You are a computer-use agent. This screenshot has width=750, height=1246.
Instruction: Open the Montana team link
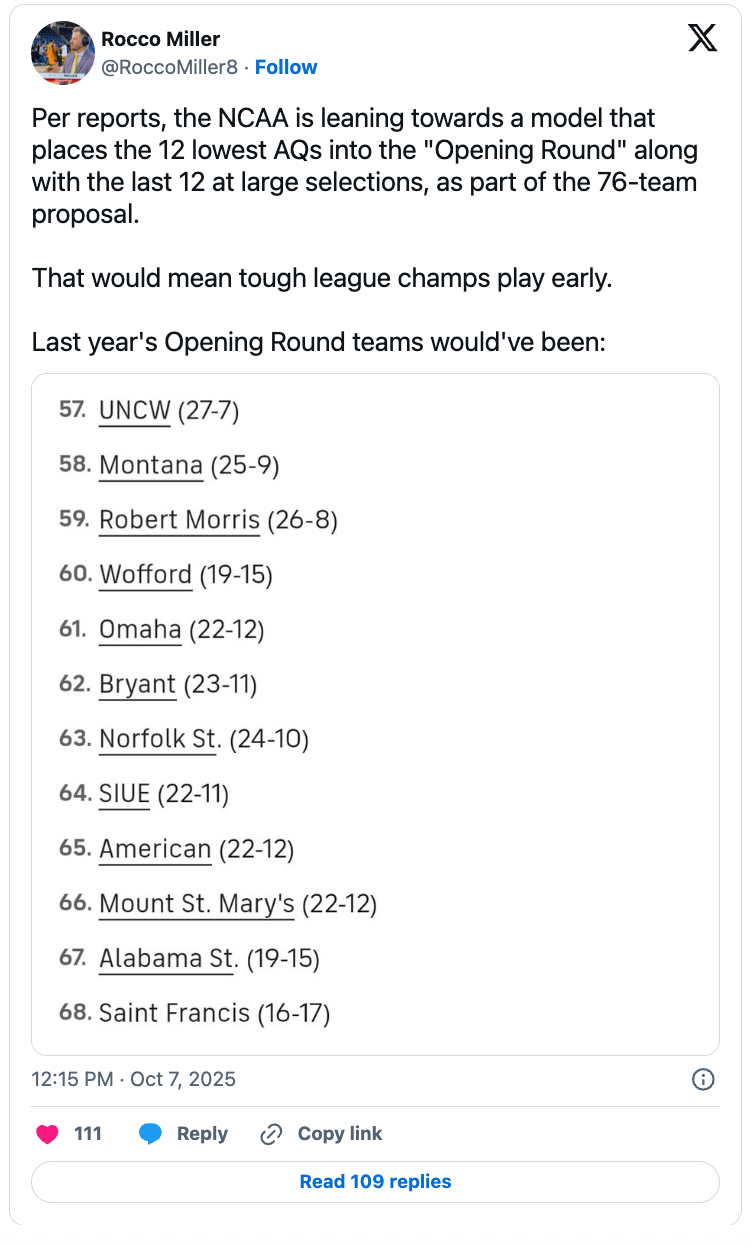coord(151,465)
